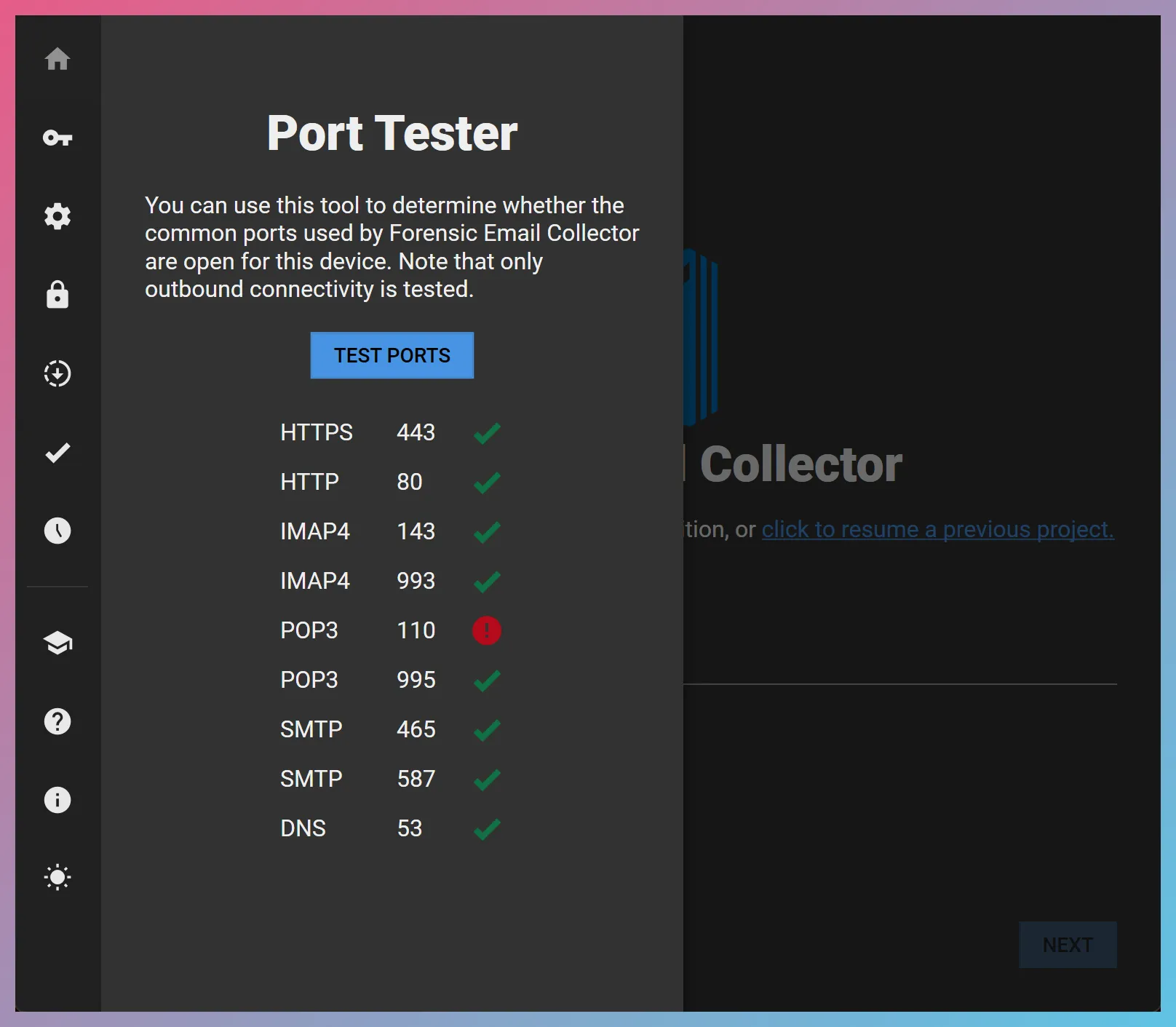Viewport: 1176px width, 1027px height.
Task: Open the license key section in sidebar
Action: click(x=57, y=138)
